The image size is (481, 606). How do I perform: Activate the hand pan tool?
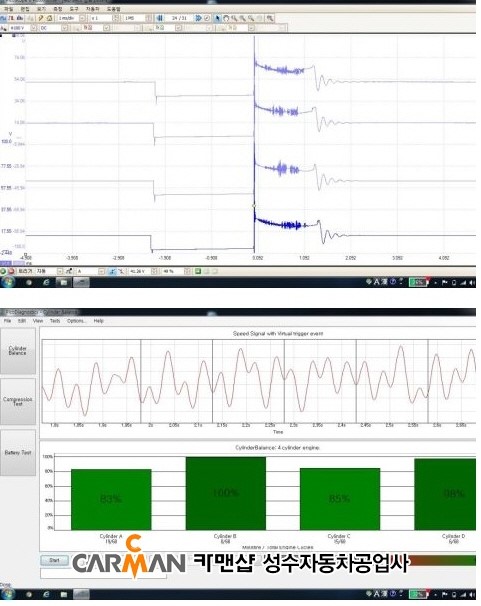tap(226, 18)
